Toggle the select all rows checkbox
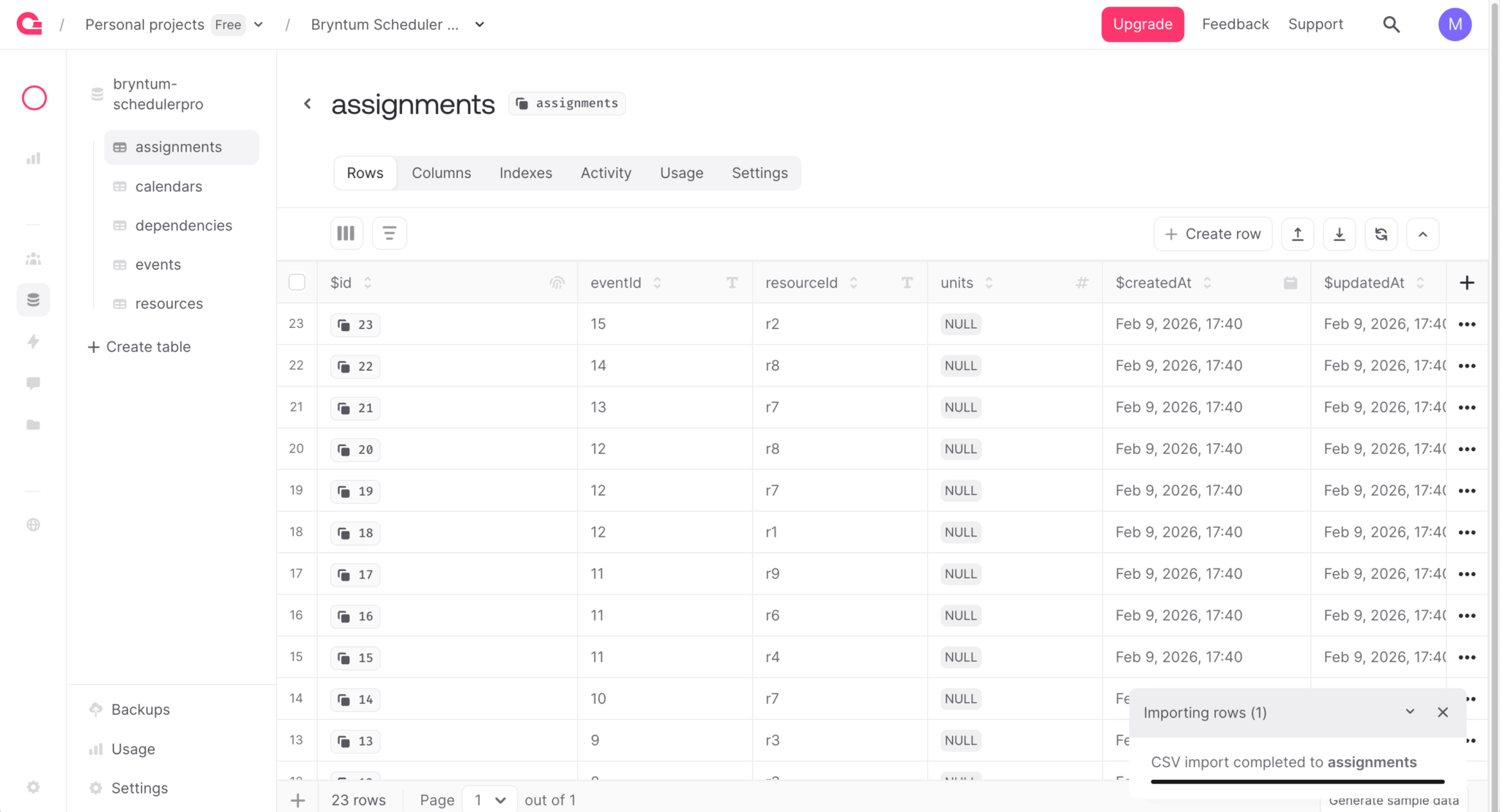 point(297,283)
